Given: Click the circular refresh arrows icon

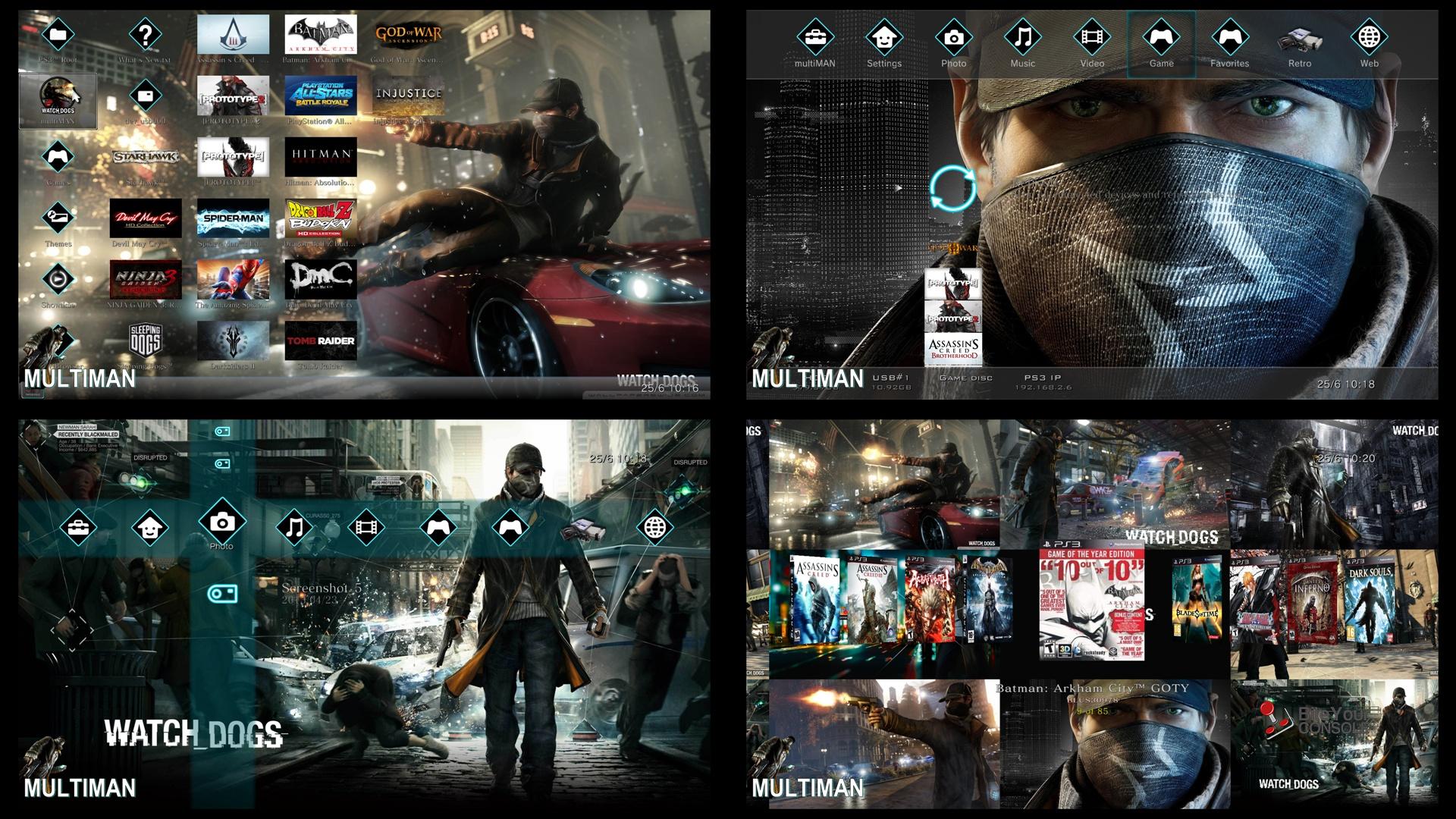Looking at the screenshot, I should [x=953, y=188].
